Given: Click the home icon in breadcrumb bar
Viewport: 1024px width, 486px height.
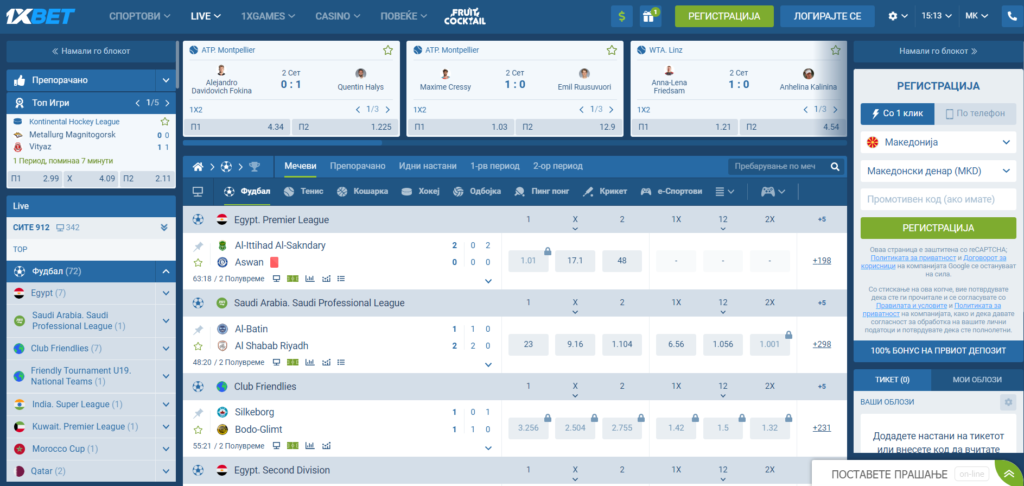Looking at the screenshot, I should [199, 166].
